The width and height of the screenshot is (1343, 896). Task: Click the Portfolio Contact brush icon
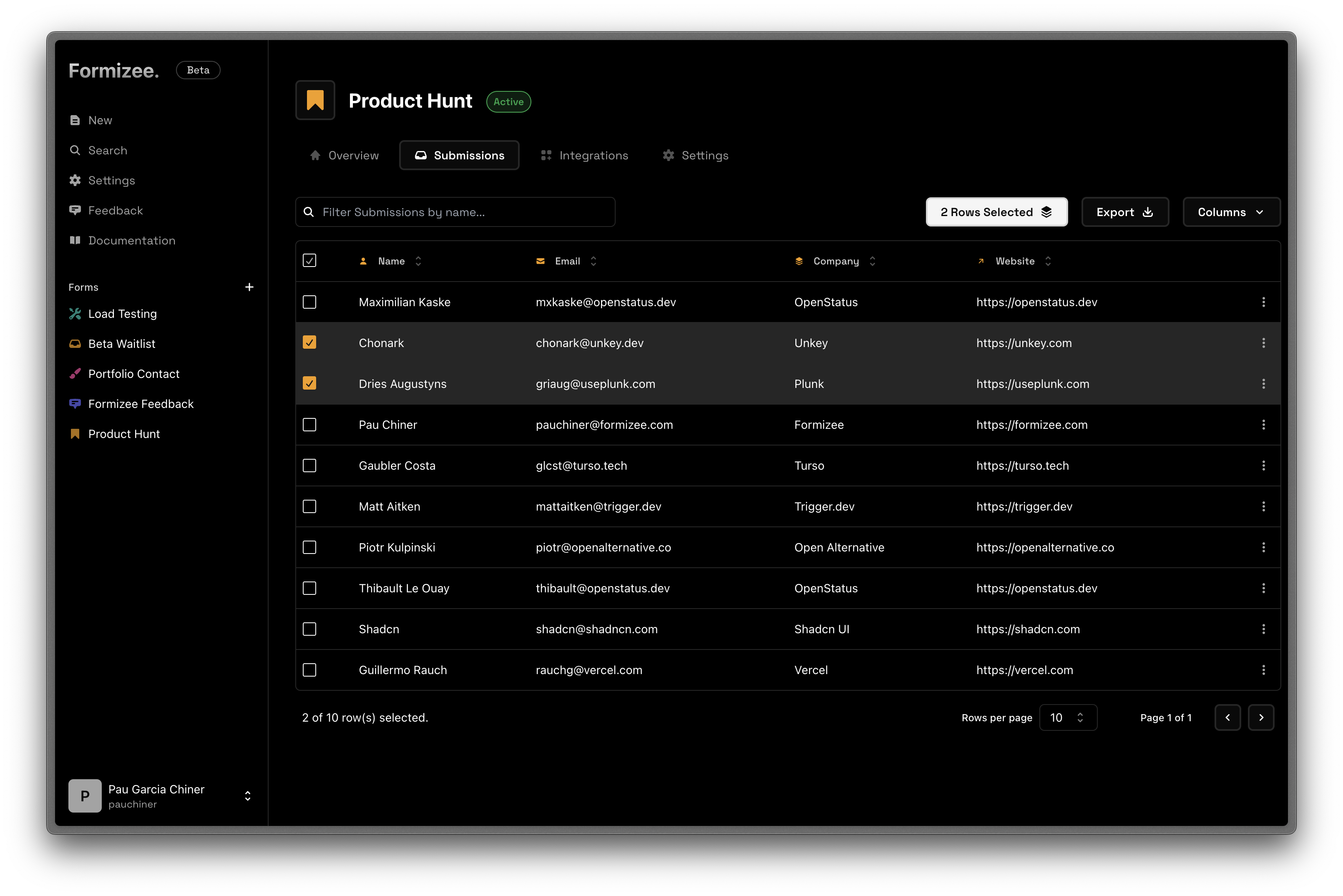tap(75, 374)
